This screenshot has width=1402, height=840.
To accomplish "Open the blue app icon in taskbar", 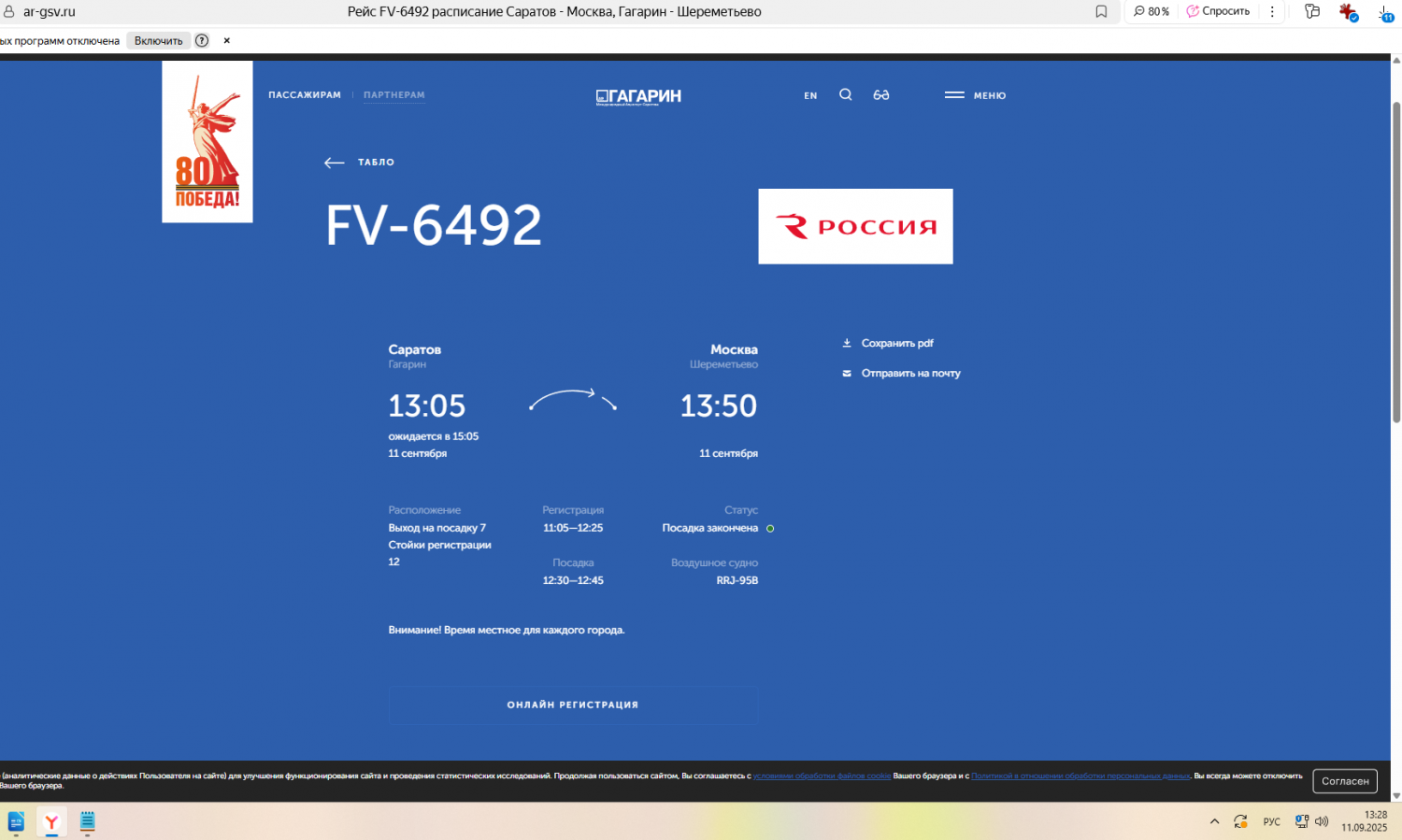I will (16, 822).
